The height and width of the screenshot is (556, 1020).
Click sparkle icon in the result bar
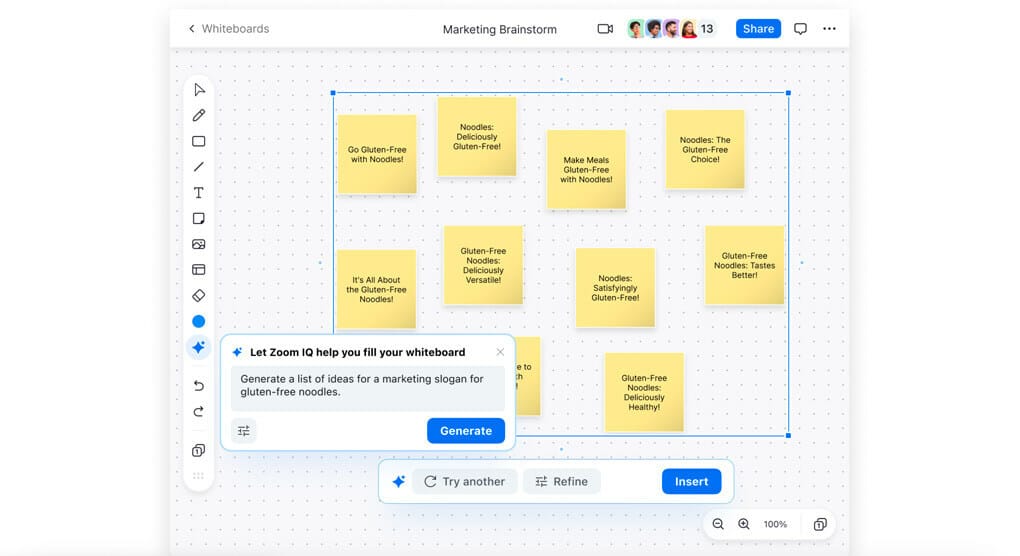(399, 481)
